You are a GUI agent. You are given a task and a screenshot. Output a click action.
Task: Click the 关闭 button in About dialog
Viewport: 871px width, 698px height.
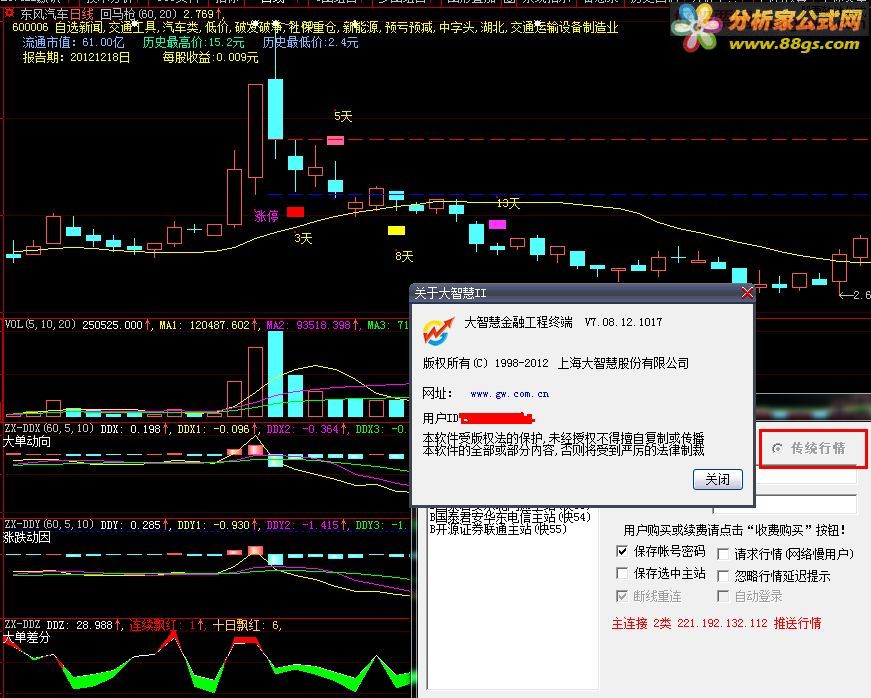click(718, 479)
